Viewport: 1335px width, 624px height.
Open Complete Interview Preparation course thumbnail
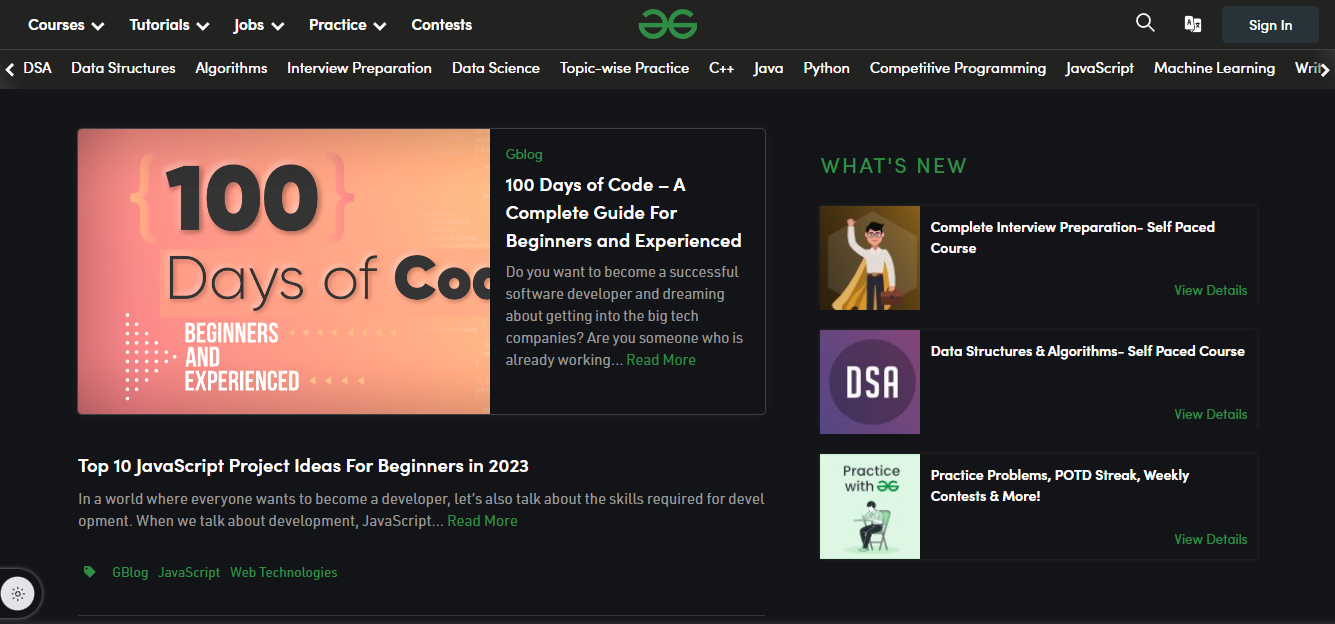pyautogui.click(x=870, y=258)
